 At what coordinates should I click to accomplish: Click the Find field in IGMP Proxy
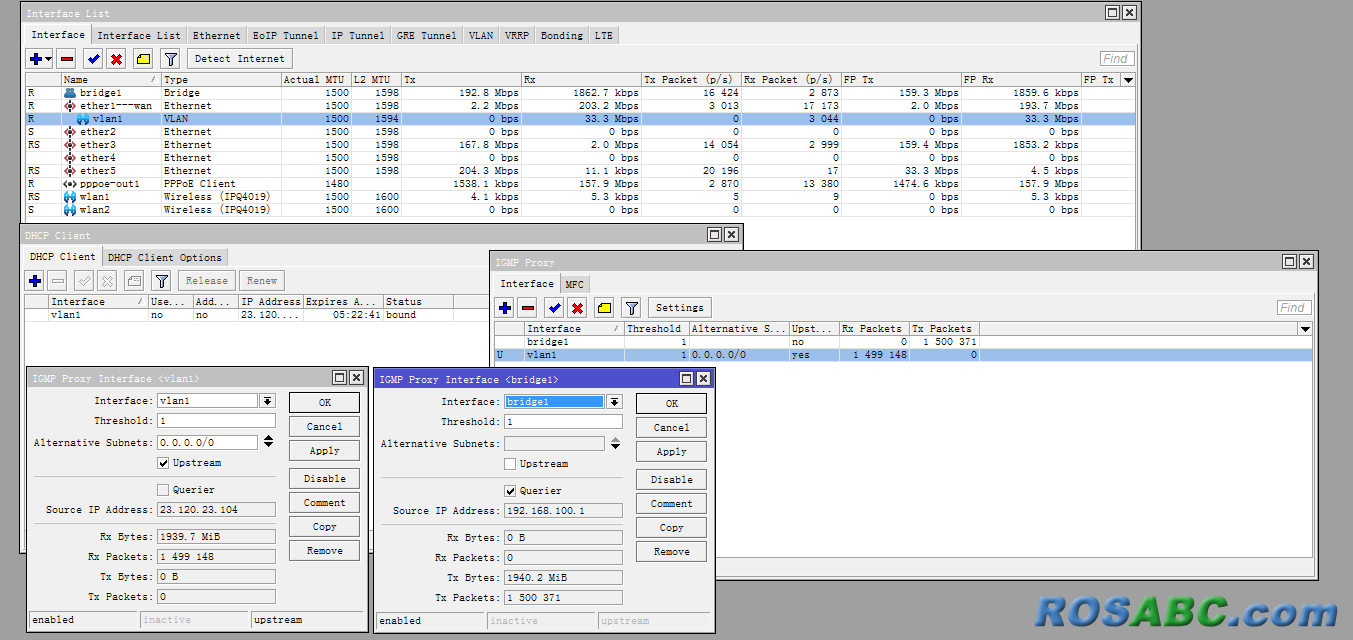point(1293,308)
